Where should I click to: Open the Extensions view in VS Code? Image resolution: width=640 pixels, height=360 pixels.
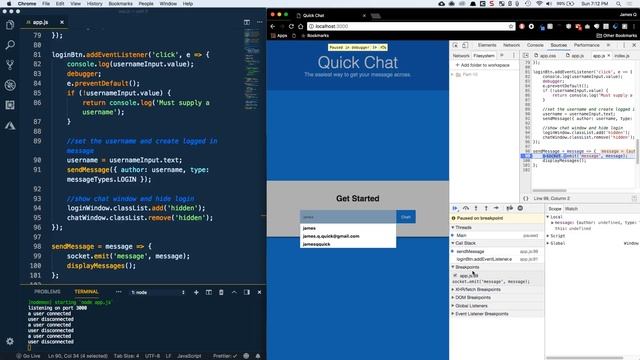tap(10, 105)
